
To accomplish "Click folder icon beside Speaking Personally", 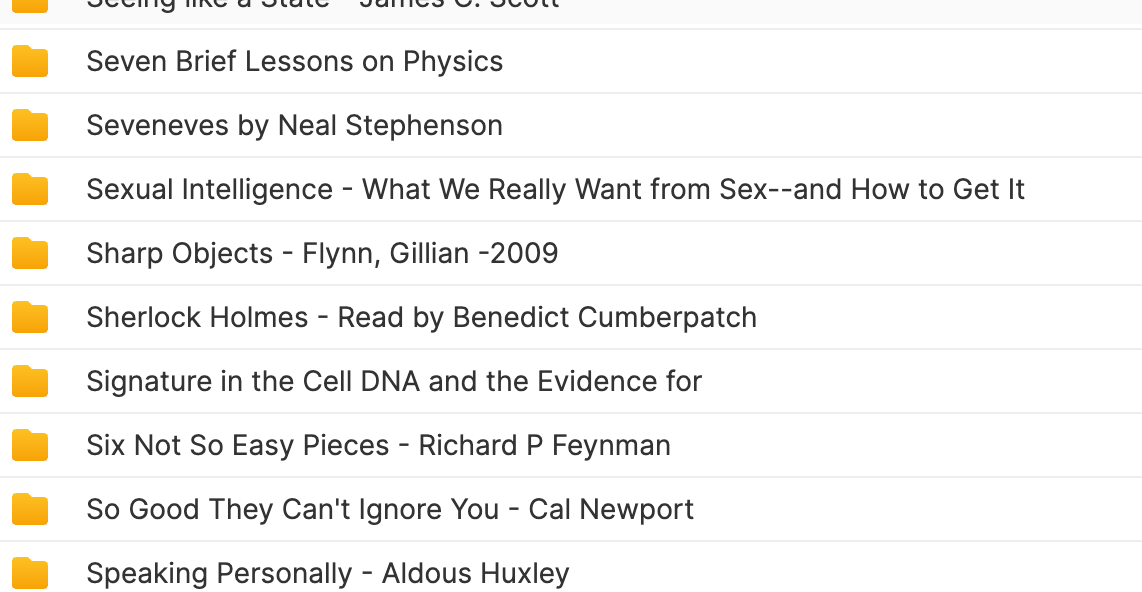I will coord(30,574).
